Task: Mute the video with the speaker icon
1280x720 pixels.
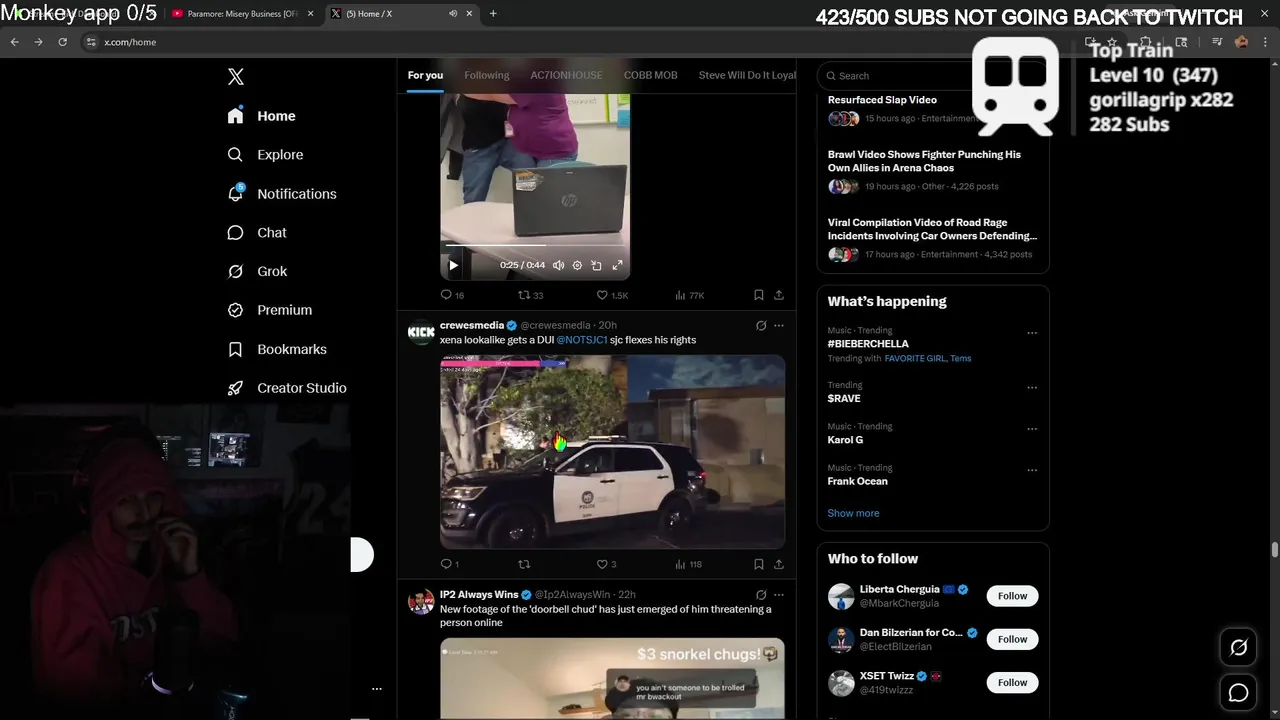Action: click(558, 265)
